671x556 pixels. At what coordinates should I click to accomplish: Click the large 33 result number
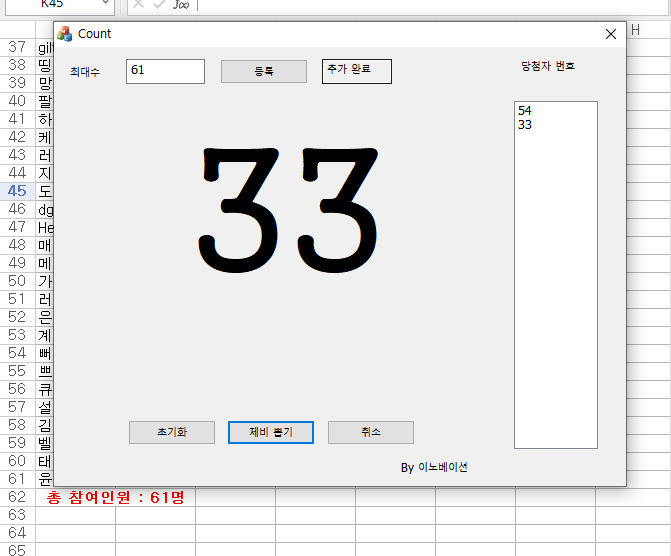[x=288, y=210]
